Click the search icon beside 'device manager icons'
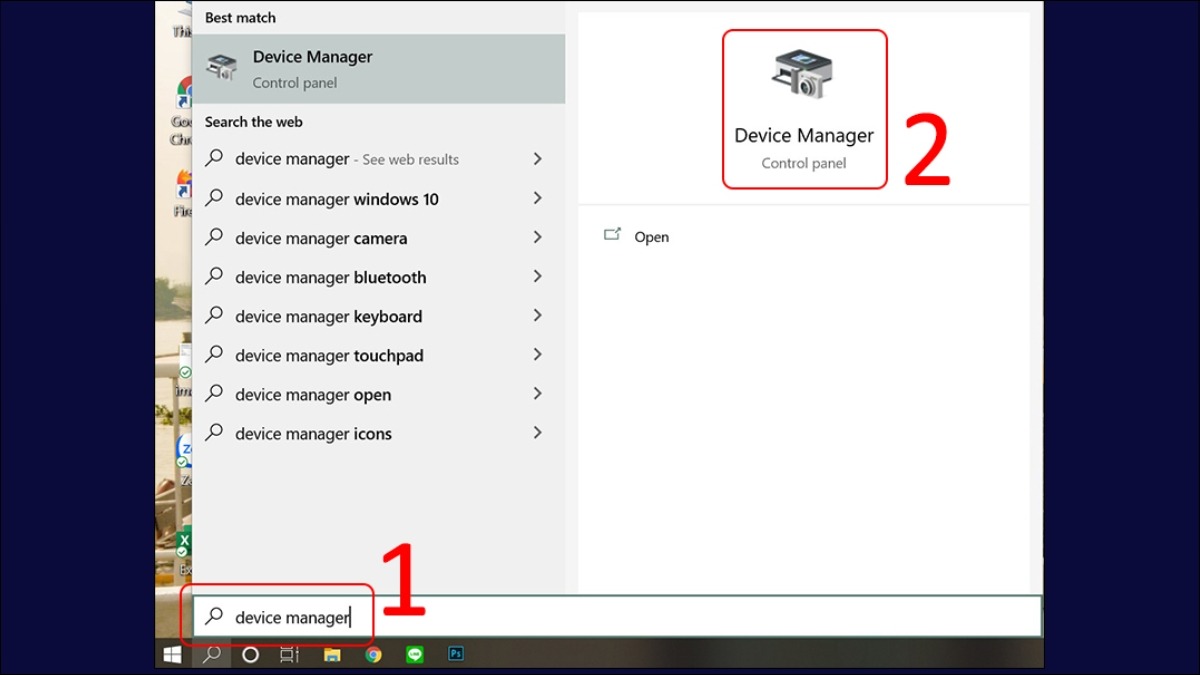The height and width of the screenshot is (675, 1200). (x=214, y=433)
